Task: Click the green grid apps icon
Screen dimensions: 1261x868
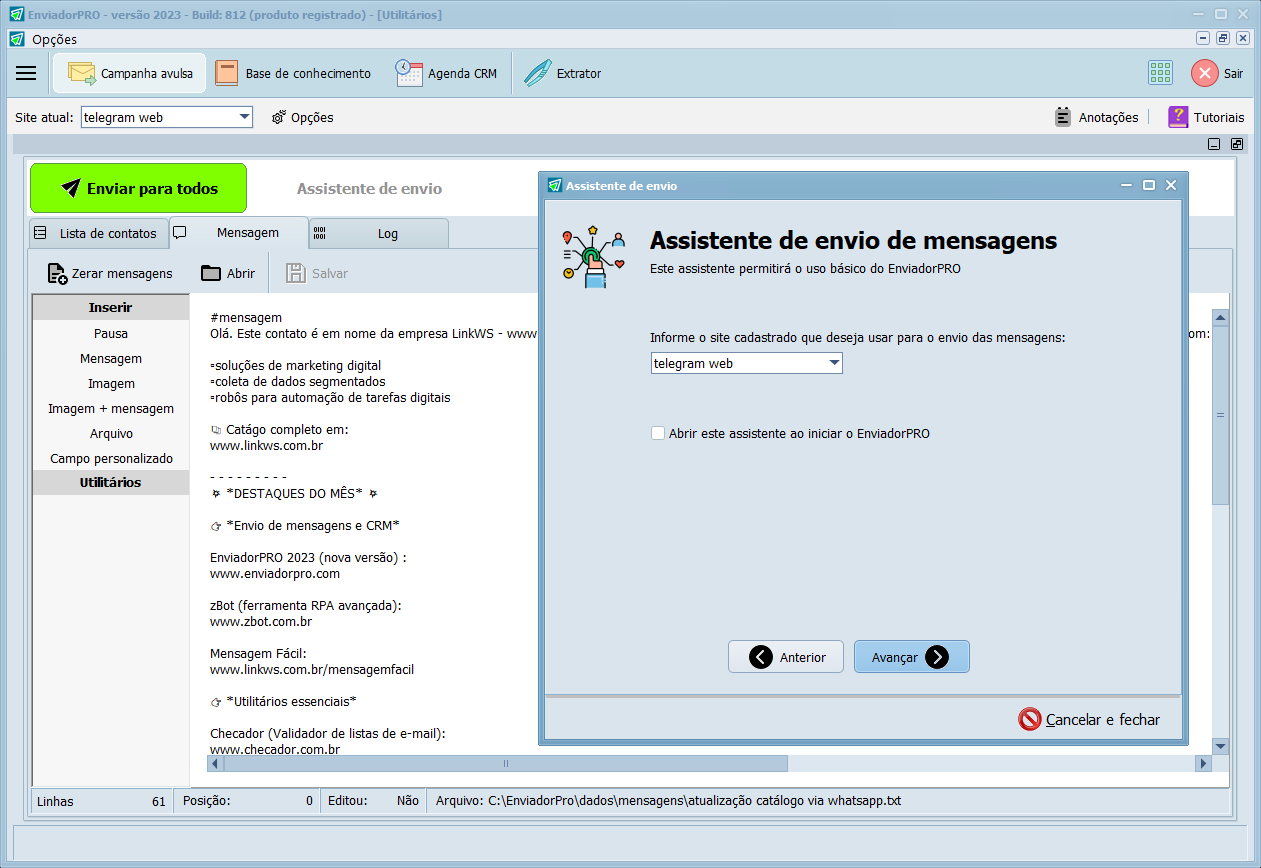Action: [x=1160, y=73]
